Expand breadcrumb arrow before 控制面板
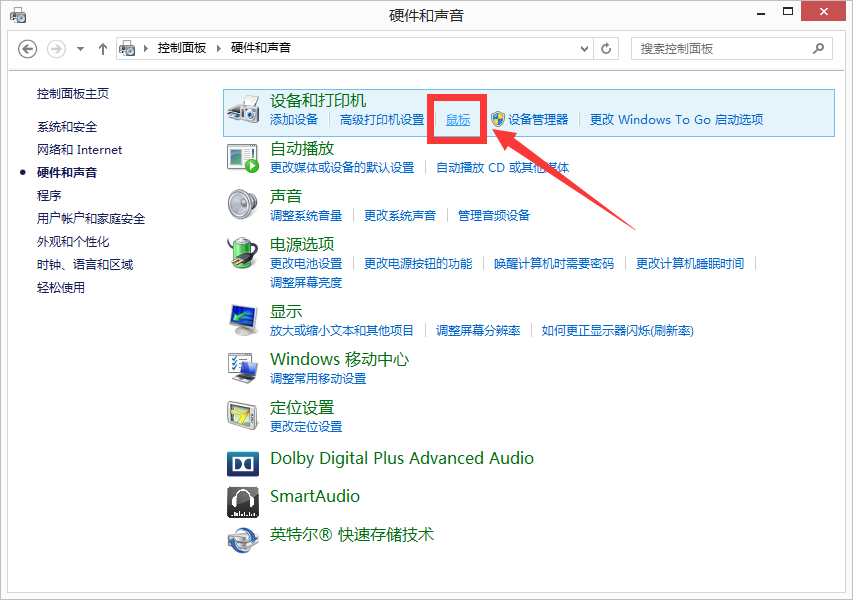853x600 pixels. pyautogui.click(x=146, y=49)
